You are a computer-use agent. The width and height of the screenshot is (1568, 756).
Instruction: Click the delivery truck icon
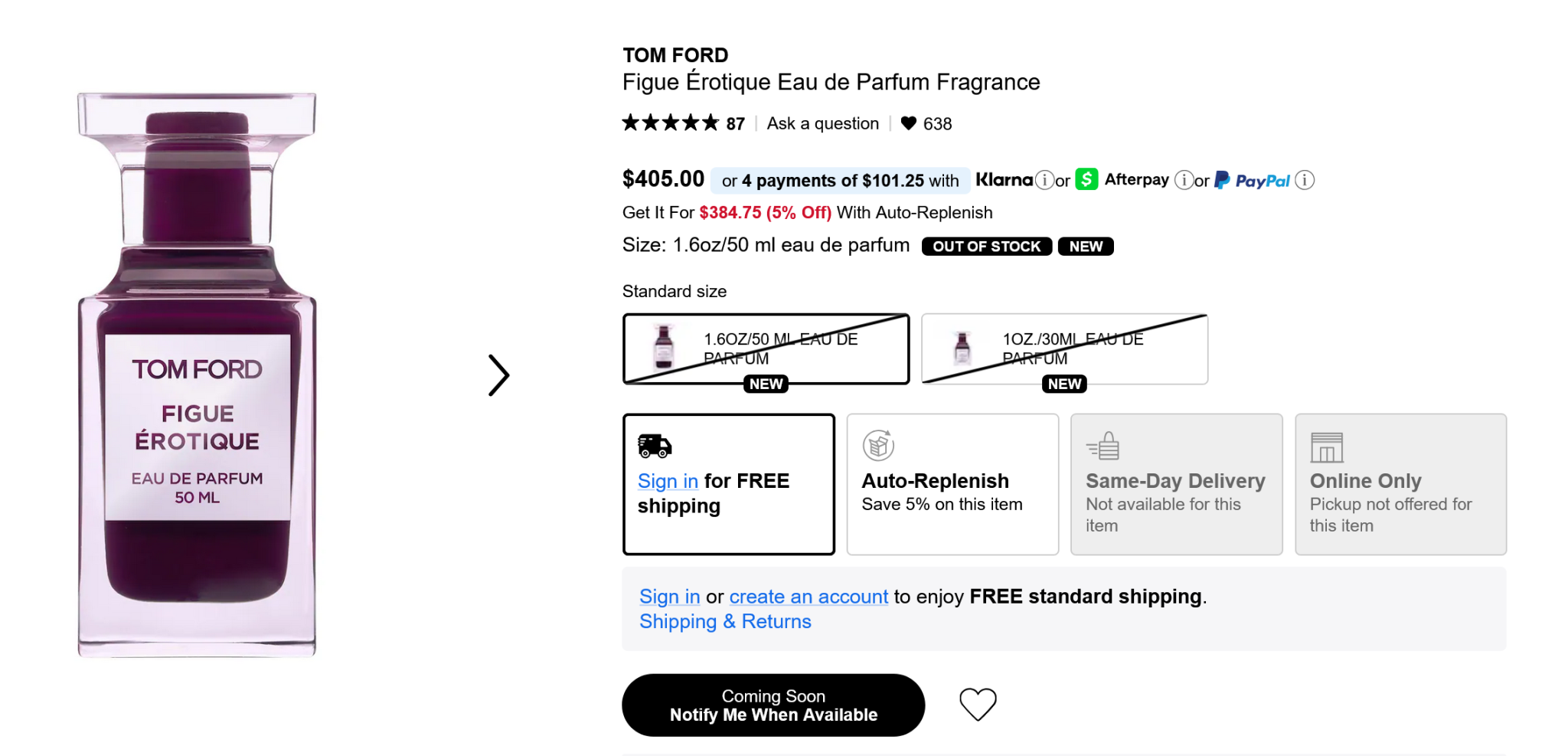(655, 446)
